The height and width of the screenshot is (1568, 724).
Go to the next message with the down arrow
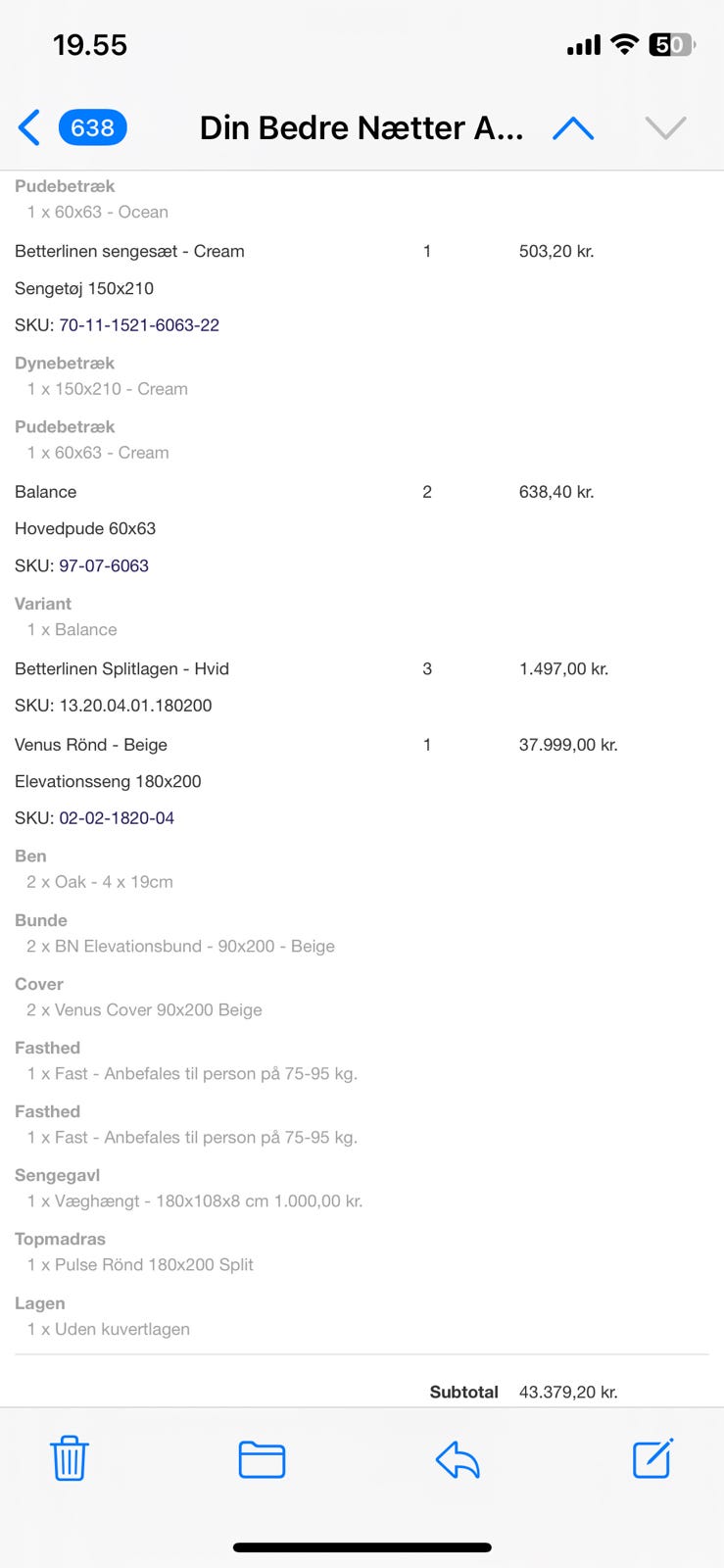665,127
